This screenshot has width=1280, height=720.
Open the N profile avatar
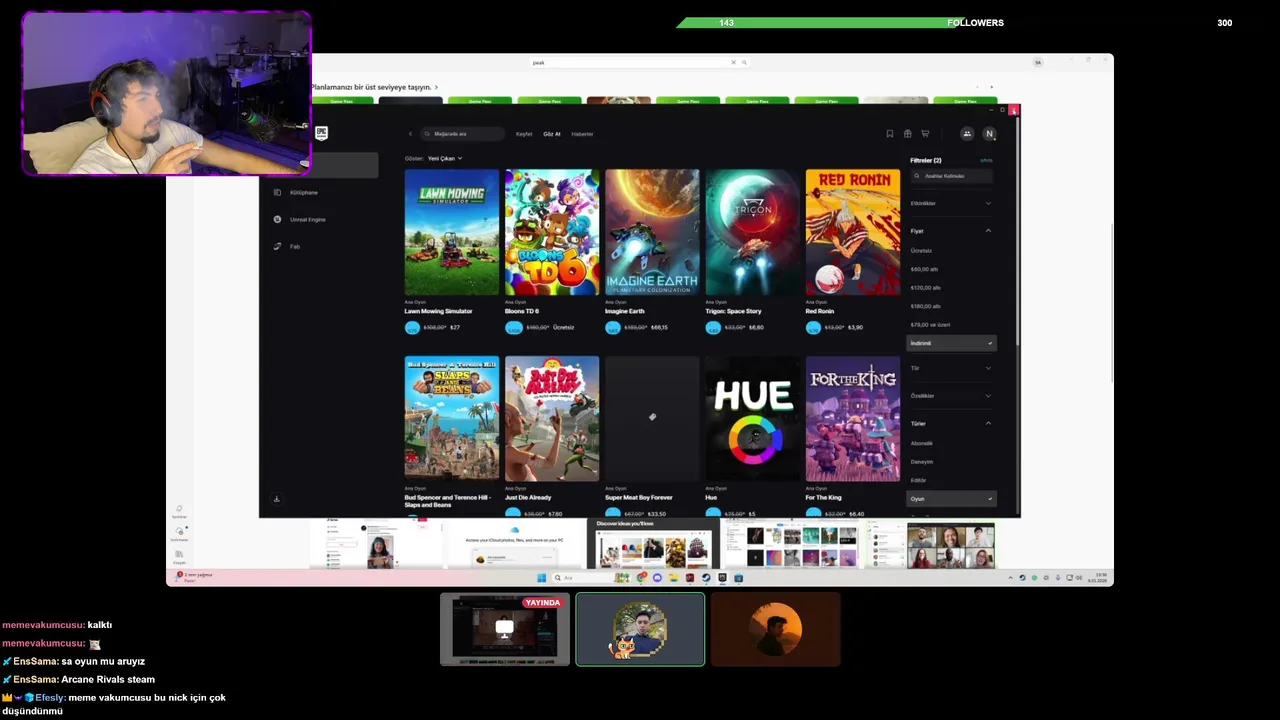(x=990, y=134)
